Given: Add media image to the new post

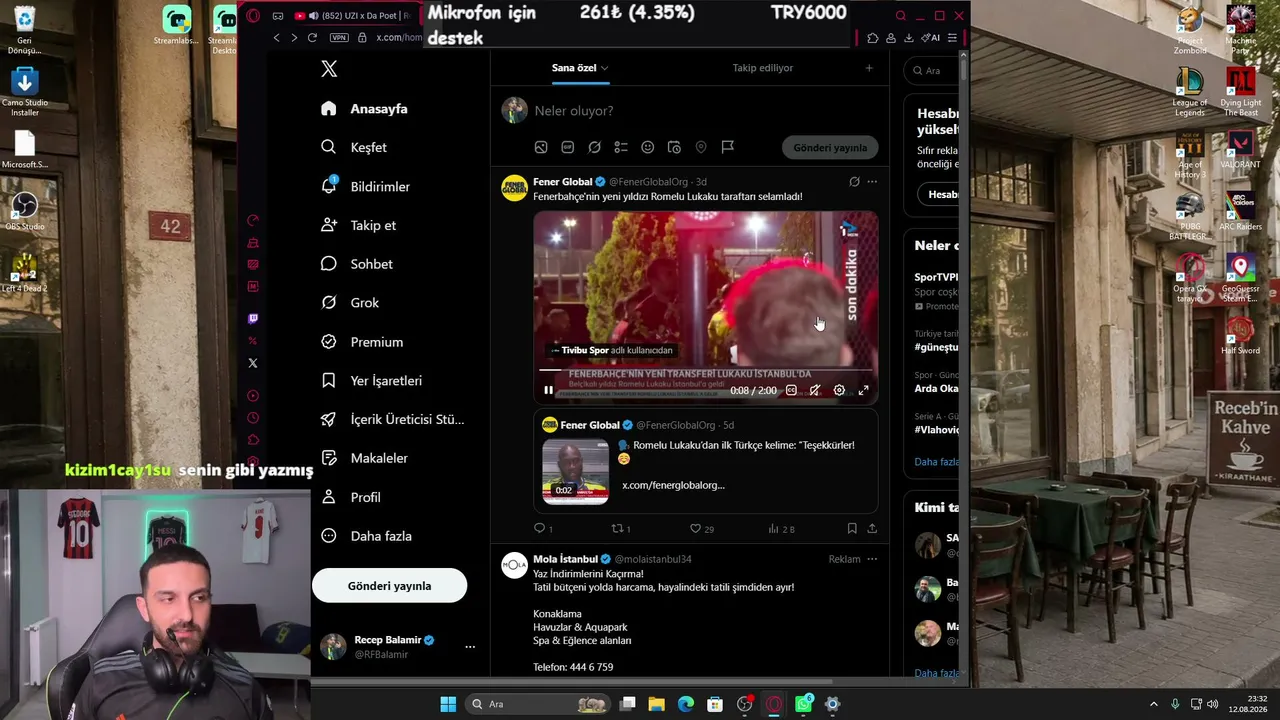Looking at the screenshot, I should pos(541,147).
